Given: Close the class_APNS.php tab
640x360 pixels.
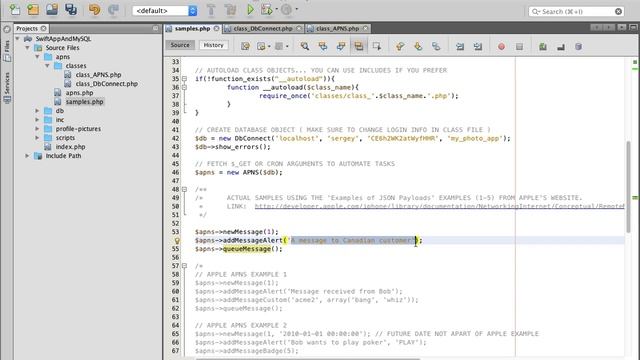Looking at the screenshot, I should tap(365, 28).
